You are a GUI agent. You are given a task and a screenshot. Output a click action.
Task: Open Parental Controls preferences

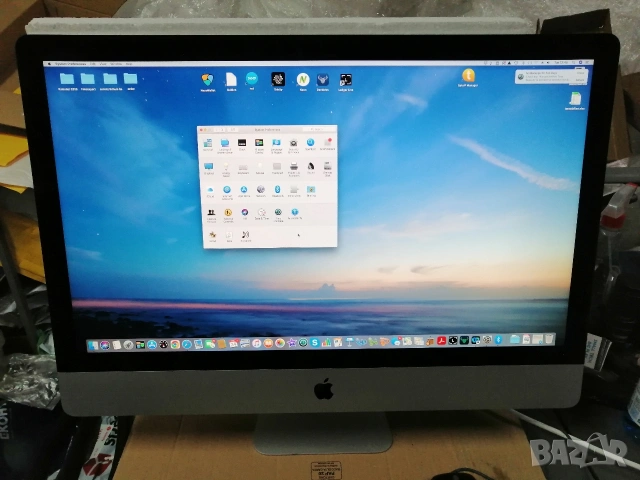(228, 216)
